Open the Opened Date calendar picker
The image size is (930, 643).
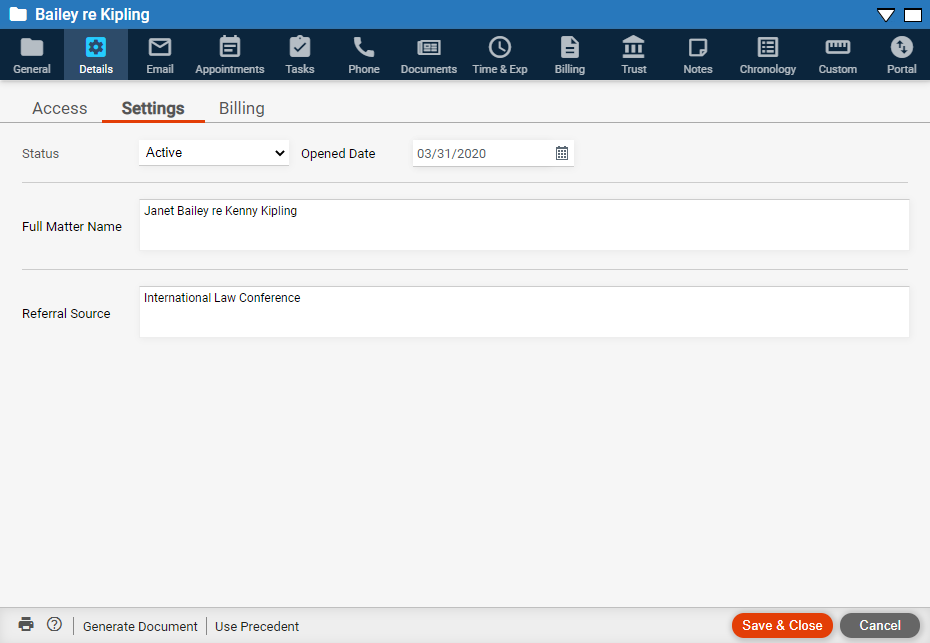click(x=562, y=153)
